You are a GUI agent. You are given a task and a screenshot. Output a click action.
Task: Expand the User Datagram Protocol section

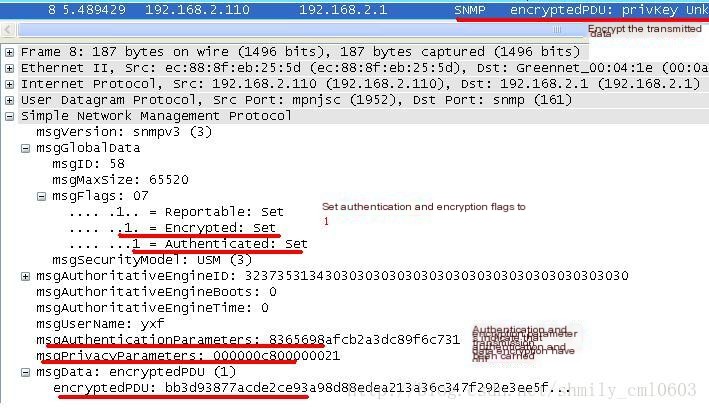pyautogui.click(x=9, y=100)
